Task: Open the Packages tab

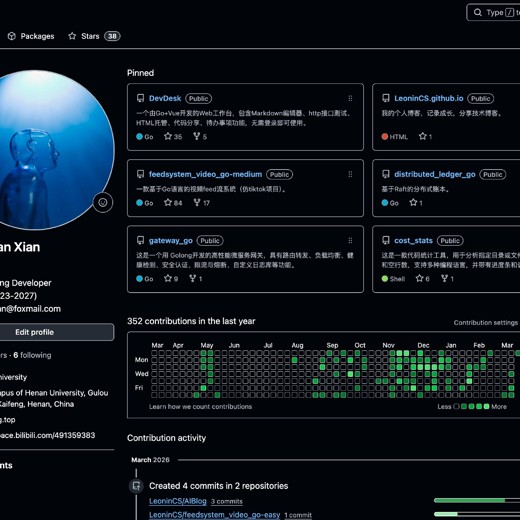Action: pyautogui.click(x=31, y=36)
